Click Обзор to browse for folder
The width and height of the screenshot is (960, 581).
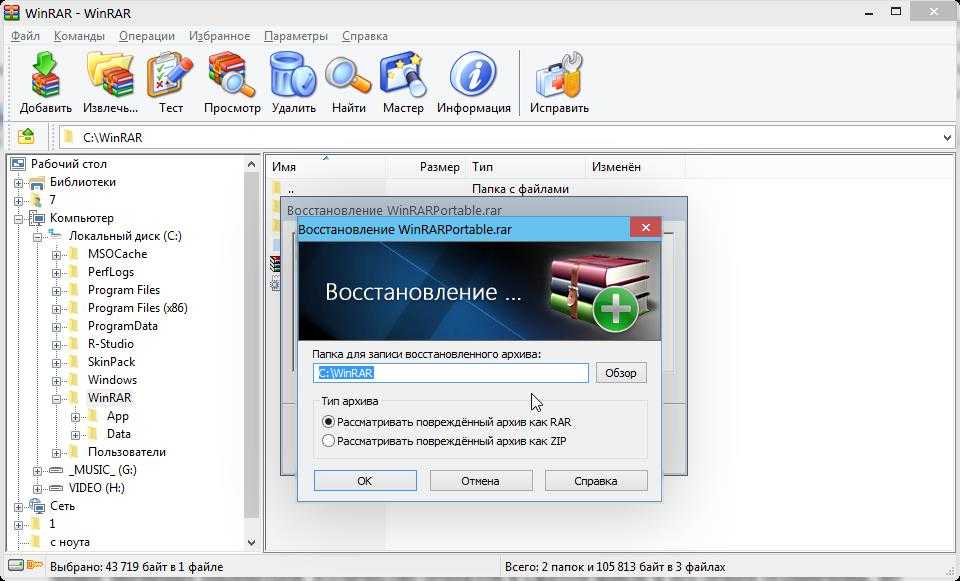621,373
